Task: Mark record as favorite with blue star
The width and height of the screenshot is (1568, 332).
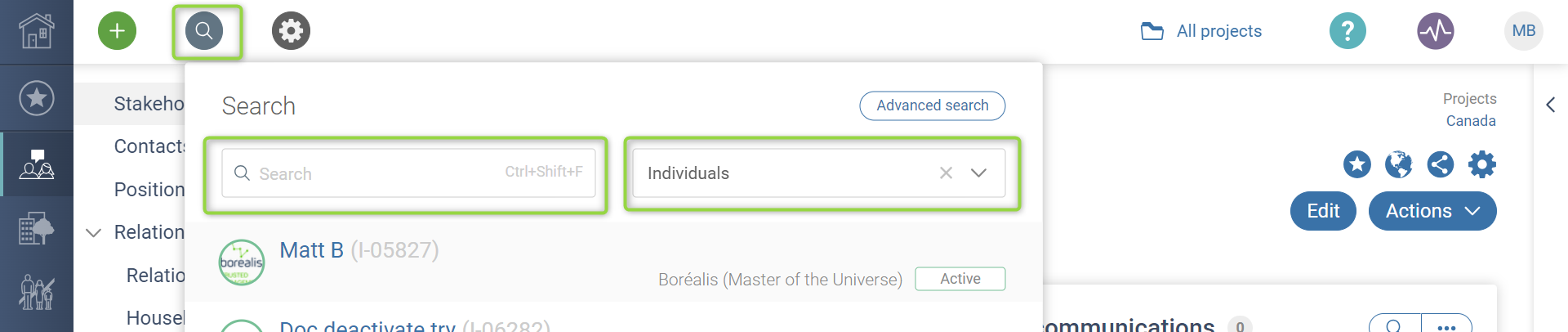Action: [1356, 164]
